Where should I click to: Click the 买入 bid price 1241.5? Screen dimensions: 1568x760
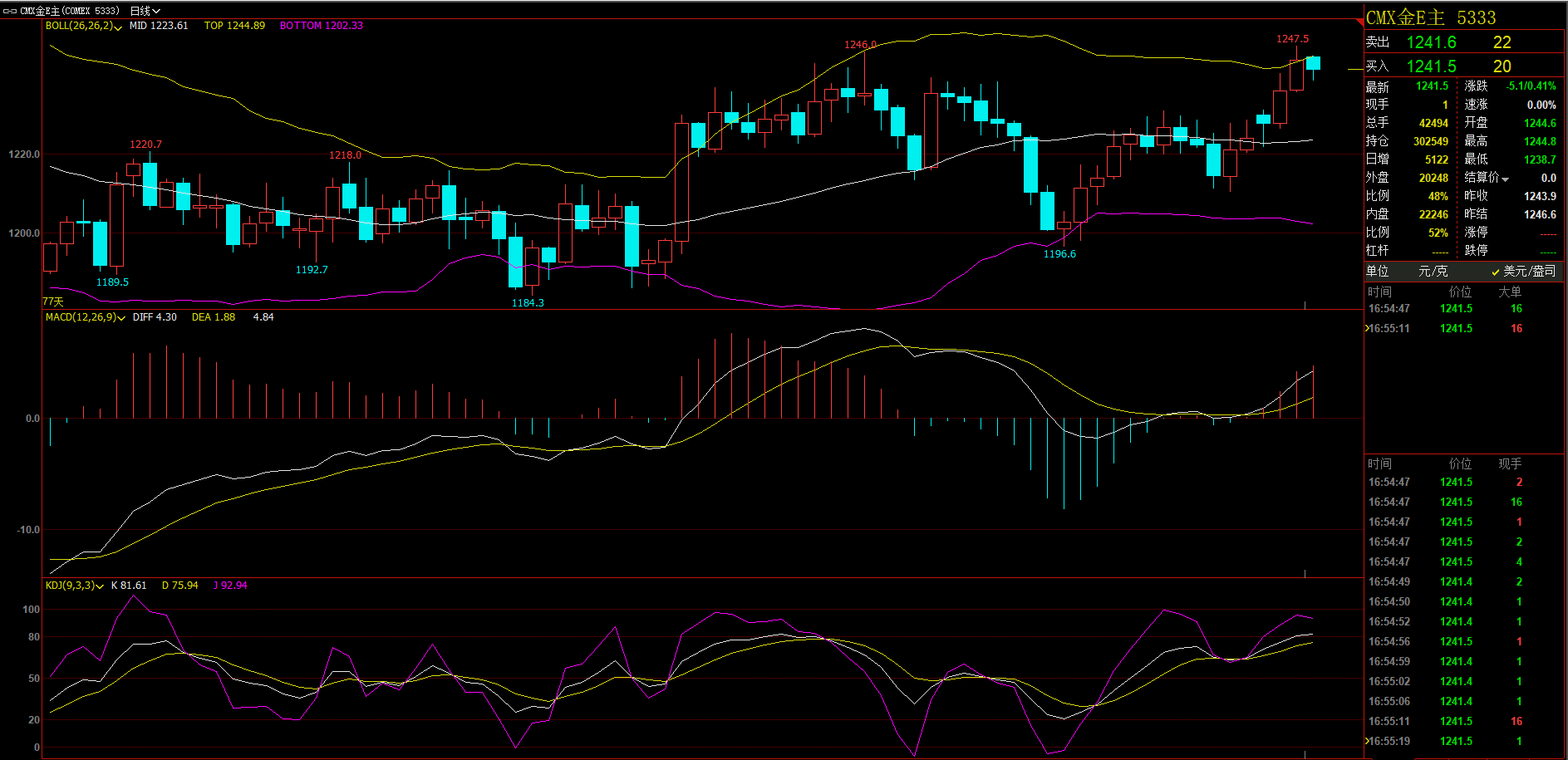tap(1431, 66)
